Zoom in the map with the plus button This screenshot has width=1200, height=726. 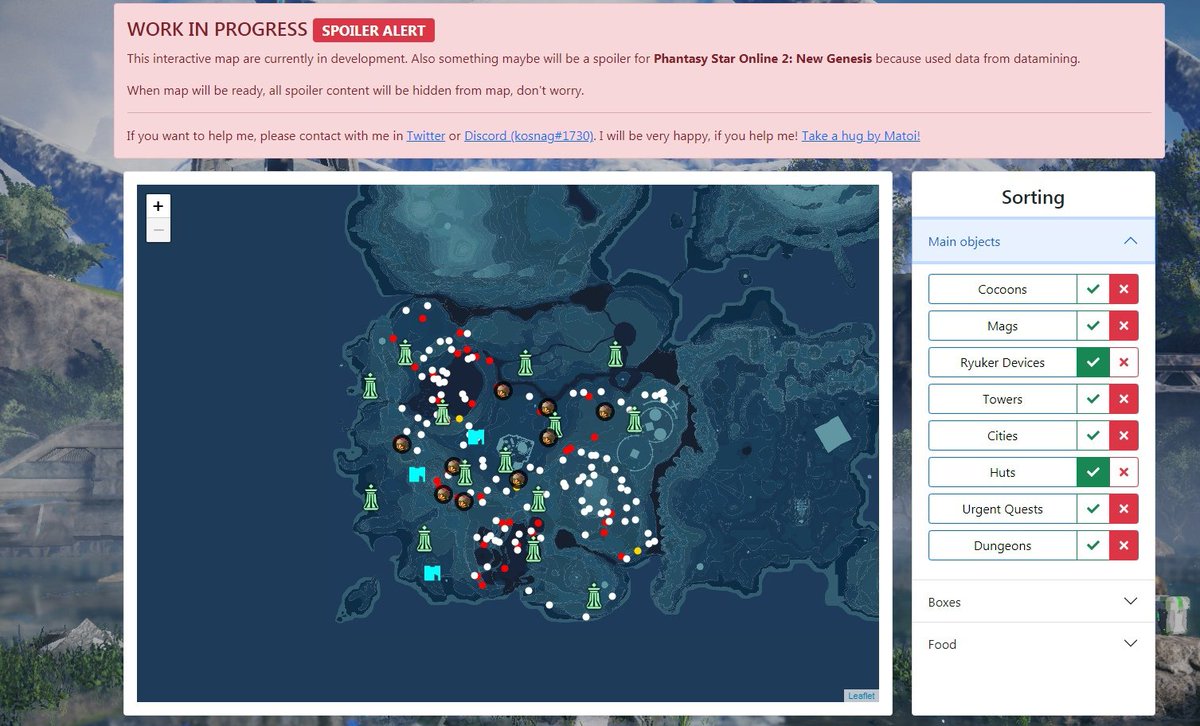pyautogui.click(x=158, y=205)
